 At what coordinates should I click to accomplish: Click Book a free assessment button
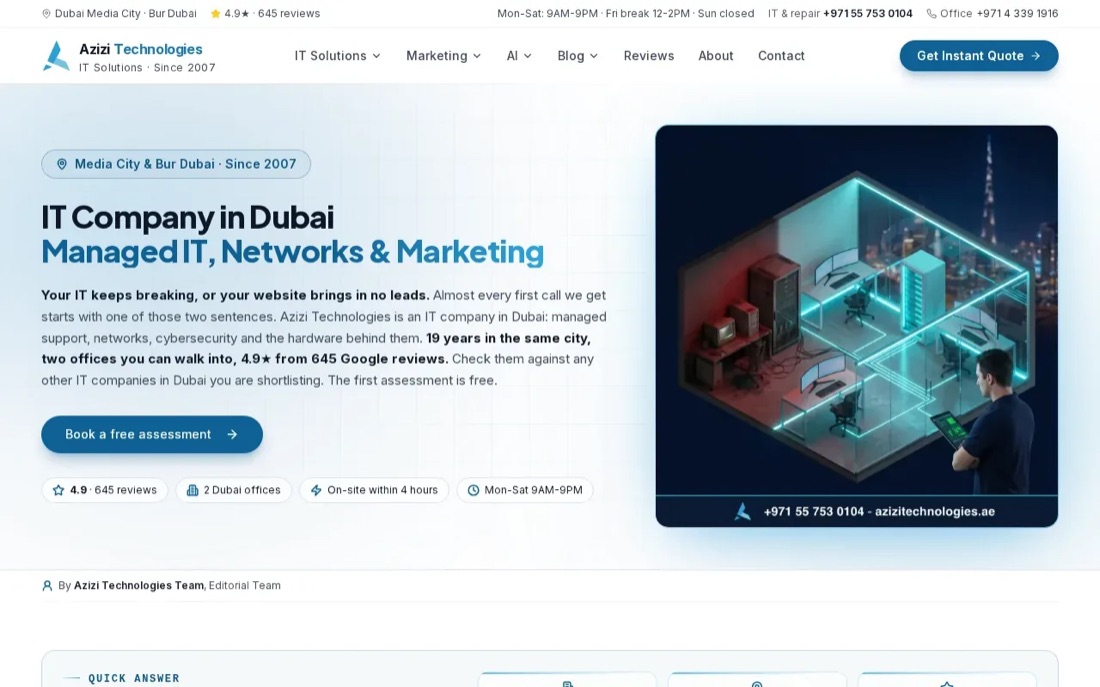(152, 434)
